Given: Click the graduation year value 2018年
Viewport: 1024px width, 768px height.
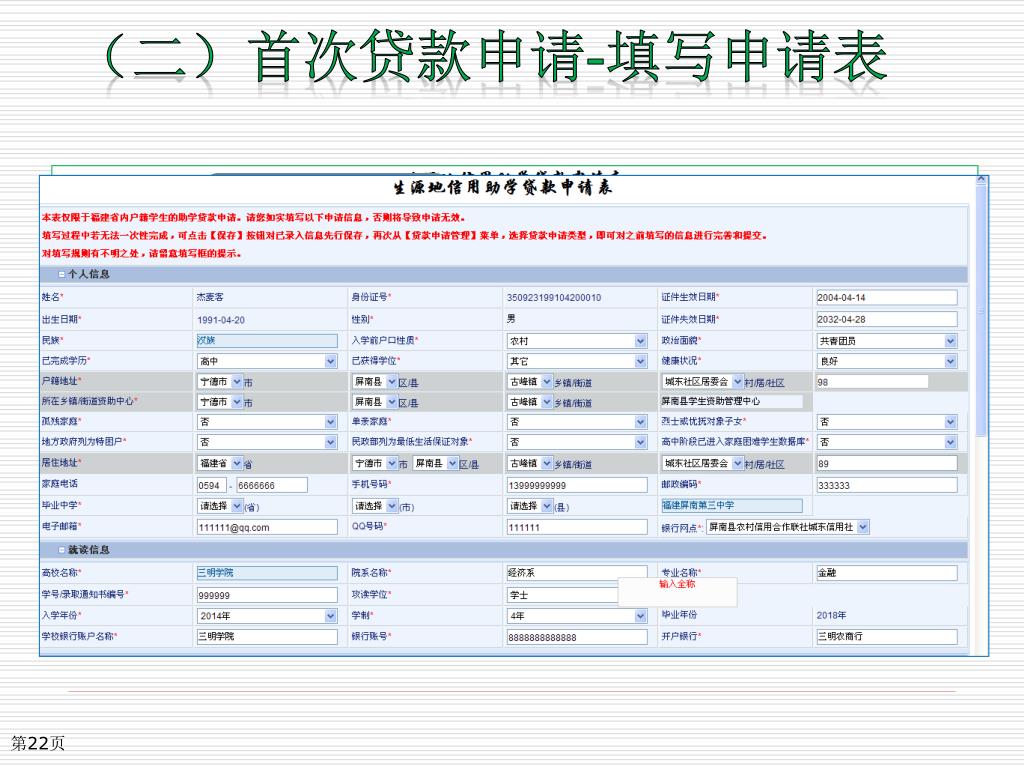Looking at the screenshot, I should pyautogui.click(x=831, y=616).
